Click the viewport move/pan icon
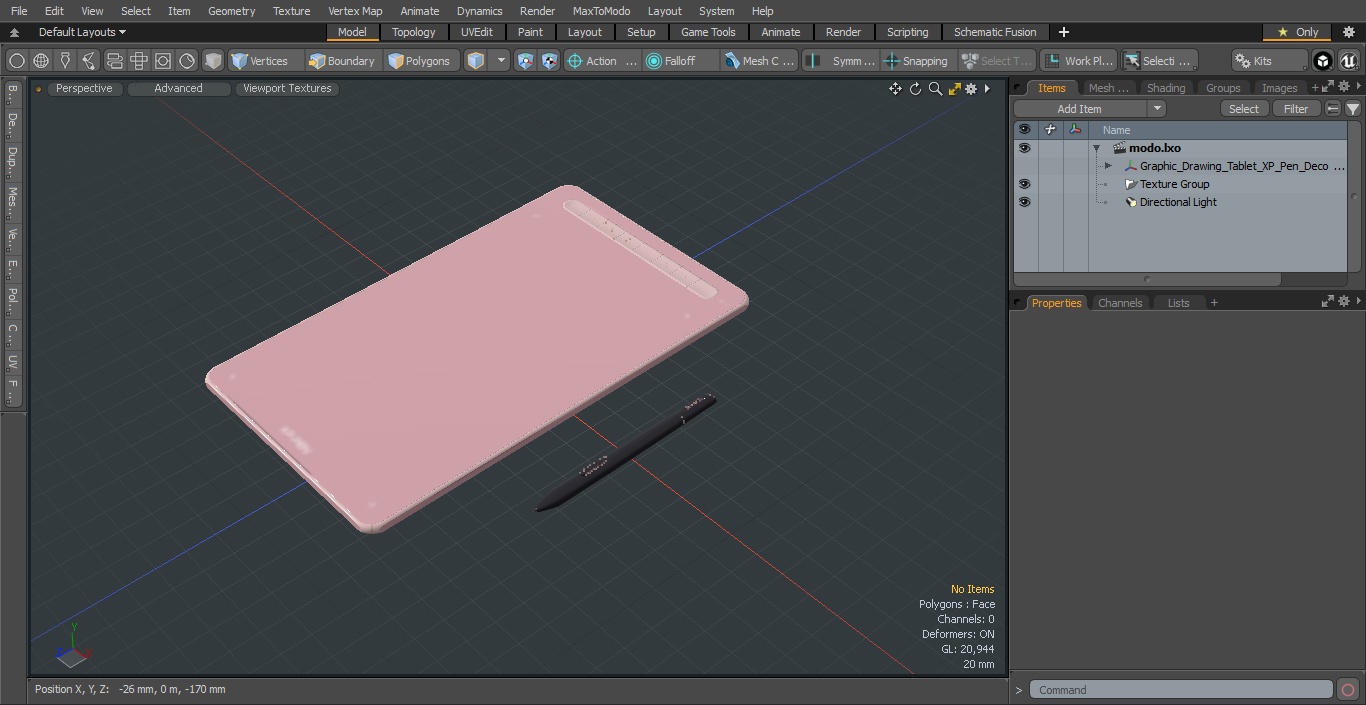Viewport: 1366px width, 705px height. click(x=895, y=89)
